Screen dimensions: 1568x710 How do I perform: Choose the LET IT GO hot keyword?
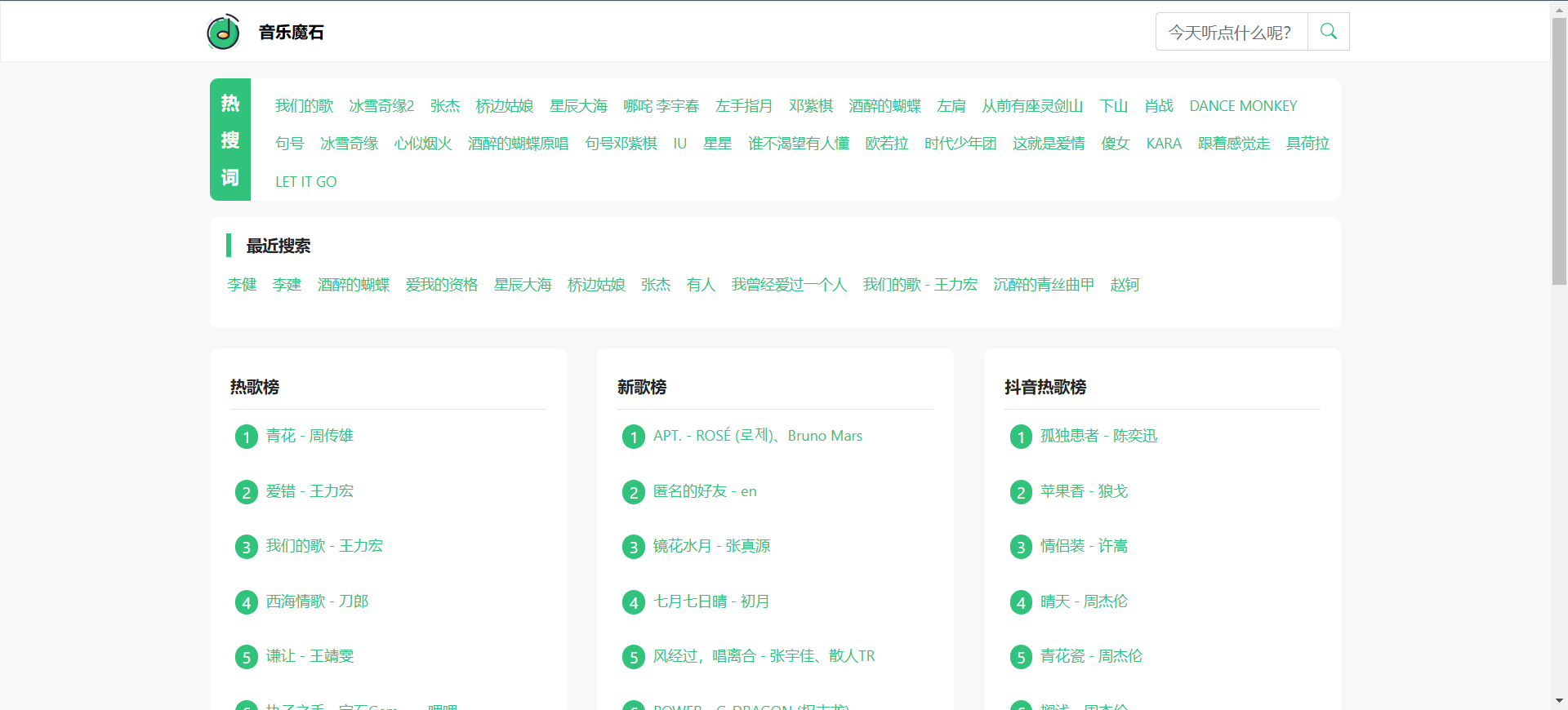tap(305, 182)
